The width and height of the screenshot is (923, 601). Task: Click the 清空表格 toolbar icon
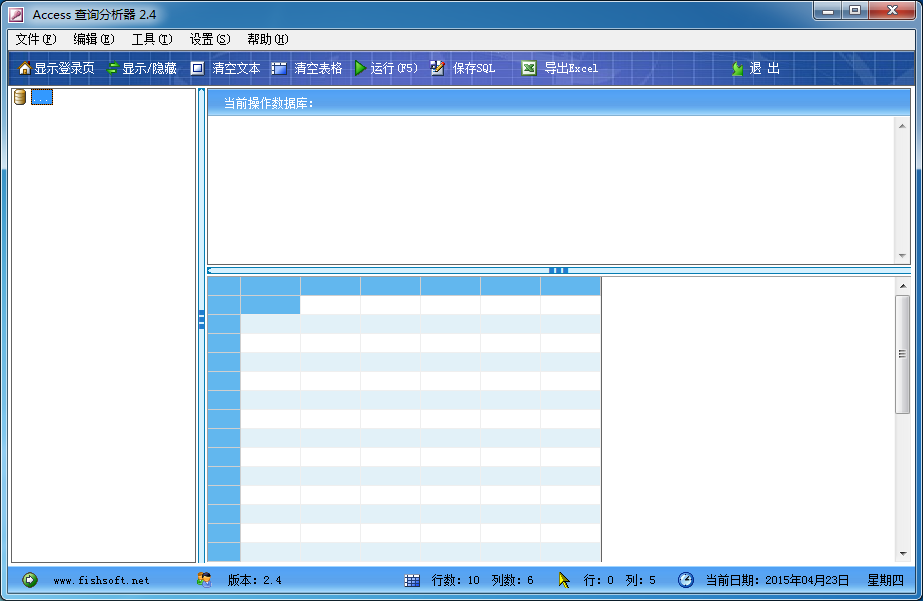tap(279, 69)
